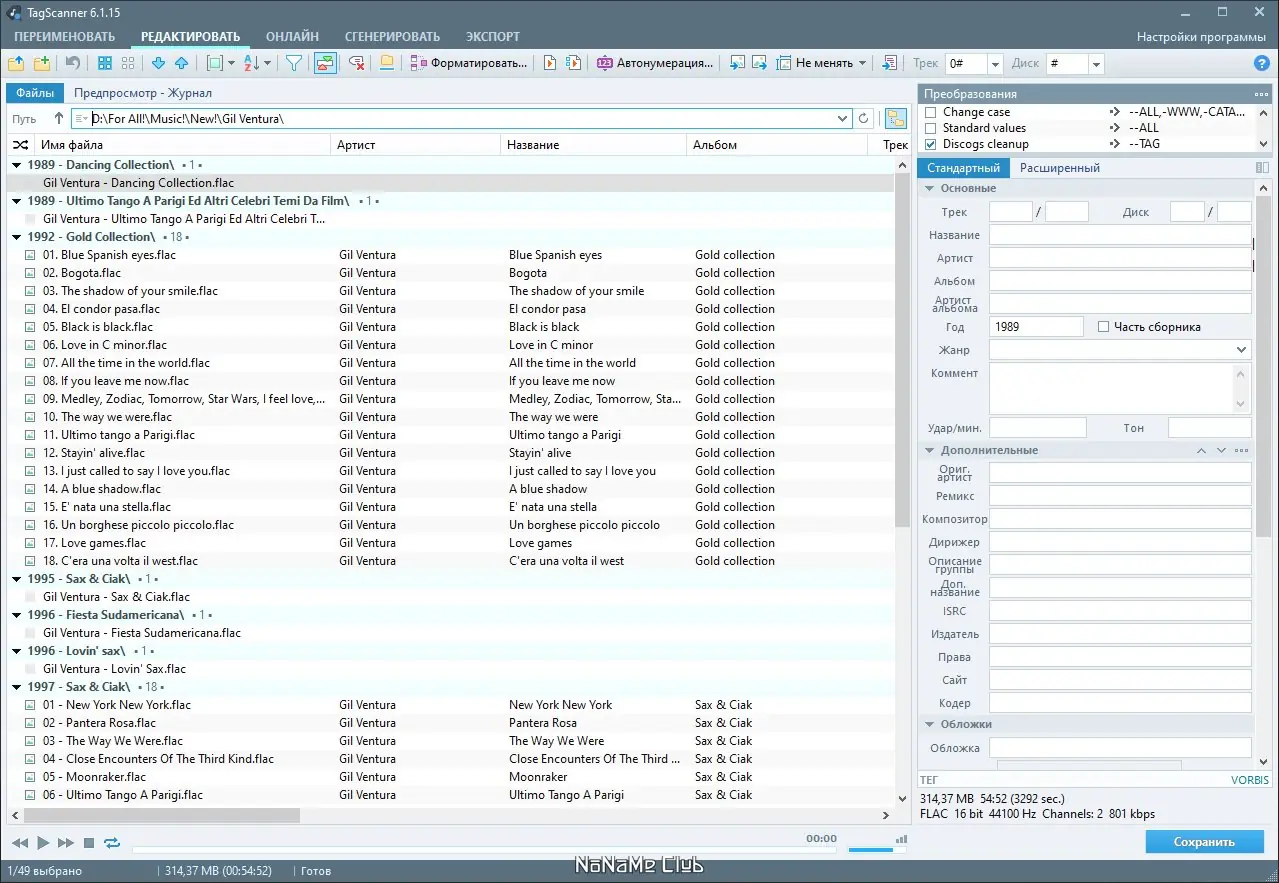The height and width of the screenshot is (883, 1279).
Task: Toggle the folder tree view icon beside path
Action: point(895,118)
